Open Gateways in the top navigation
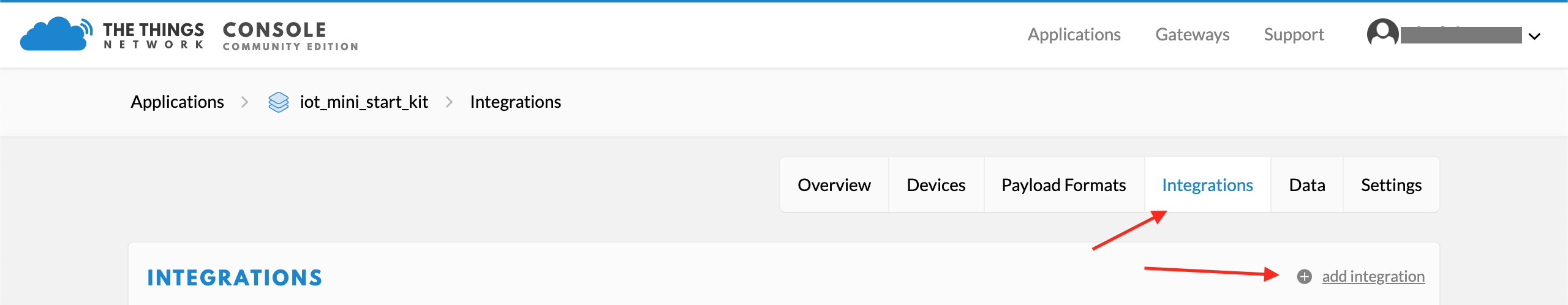 coord(1192,35)
